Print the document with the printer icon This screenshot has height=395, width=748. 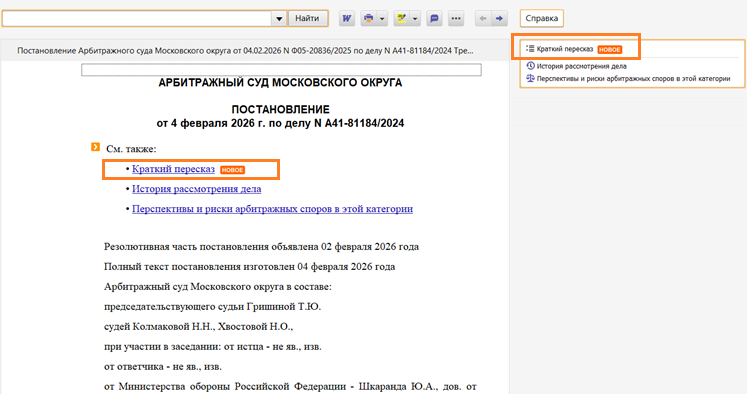[368, 19]
